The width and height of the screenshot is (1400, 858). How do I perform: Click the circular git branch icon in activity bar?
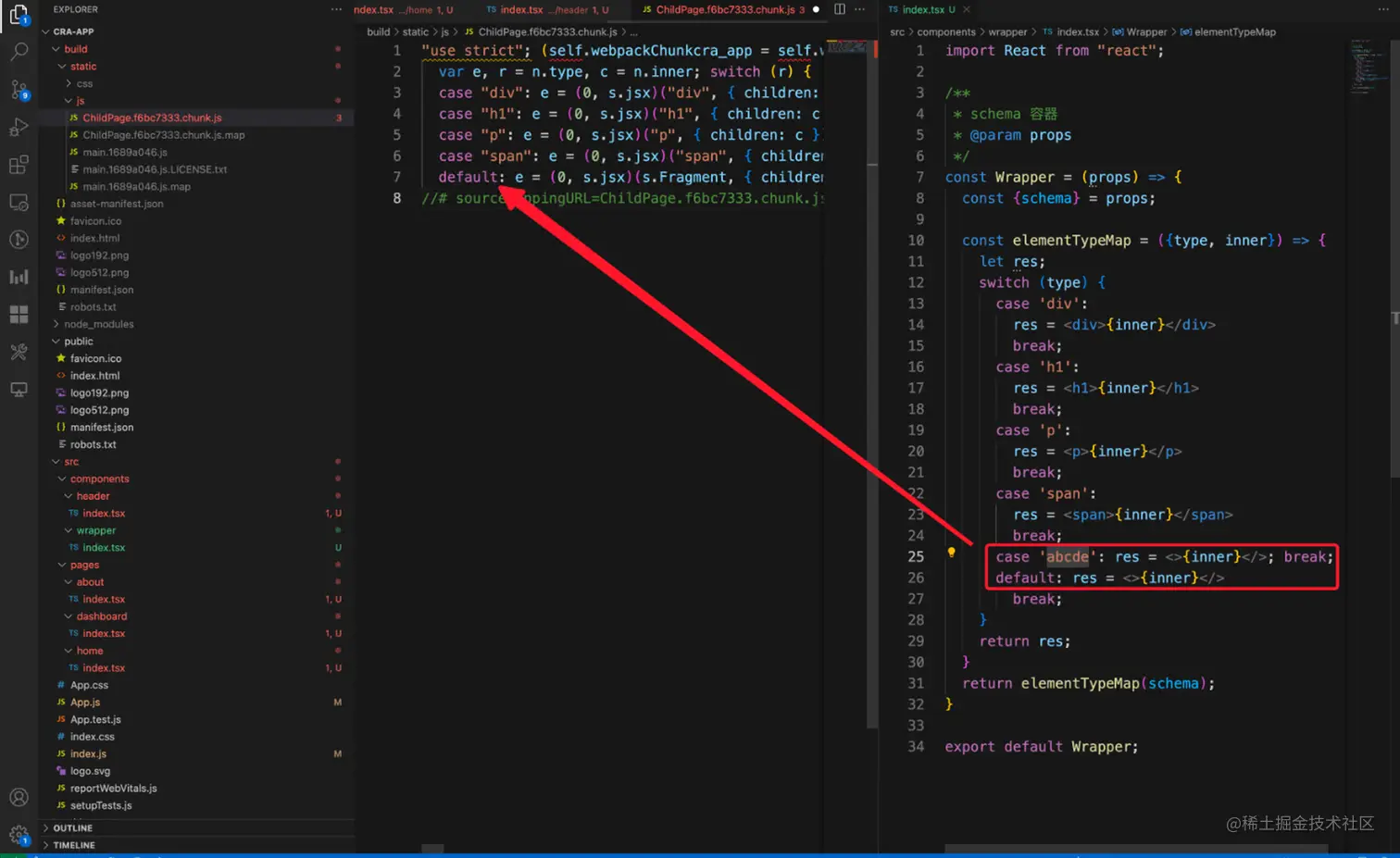[x=19, y=240]
